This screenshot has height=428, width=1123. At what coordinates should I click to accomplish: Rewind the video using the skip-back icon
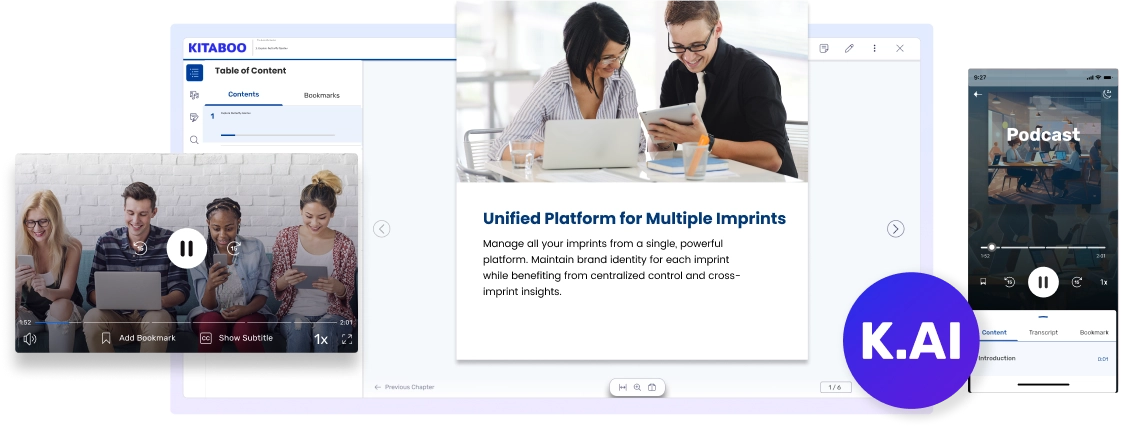coord(140,248)
